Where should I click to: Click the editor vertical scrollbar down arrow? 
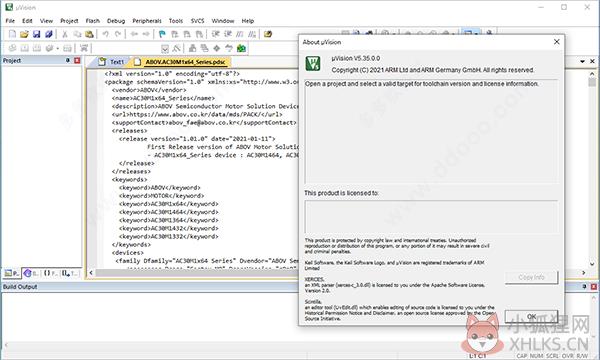coord(592,264)
